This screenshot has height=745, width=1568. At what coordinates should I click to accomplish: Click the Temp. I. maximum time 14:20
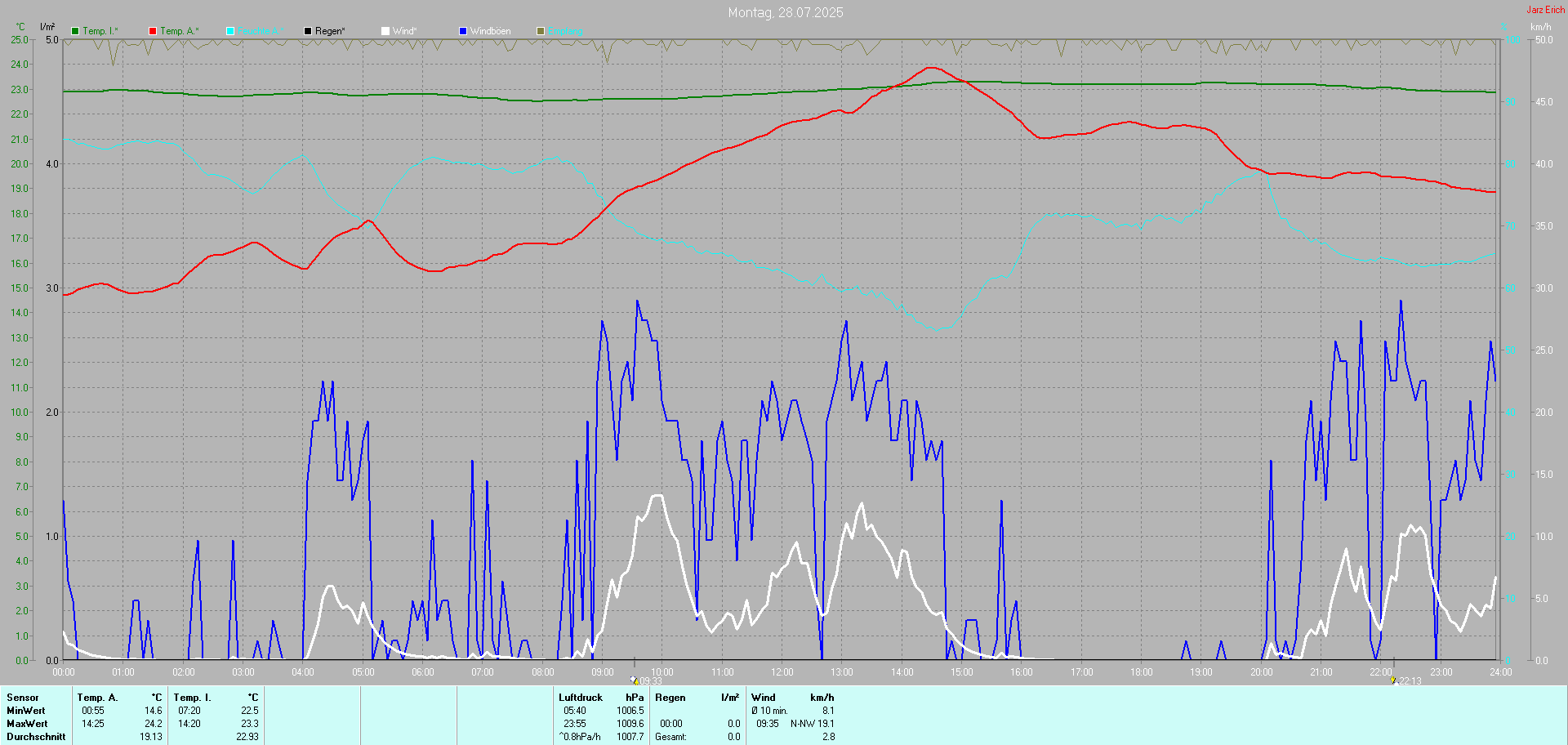click(x=189, y=724)
